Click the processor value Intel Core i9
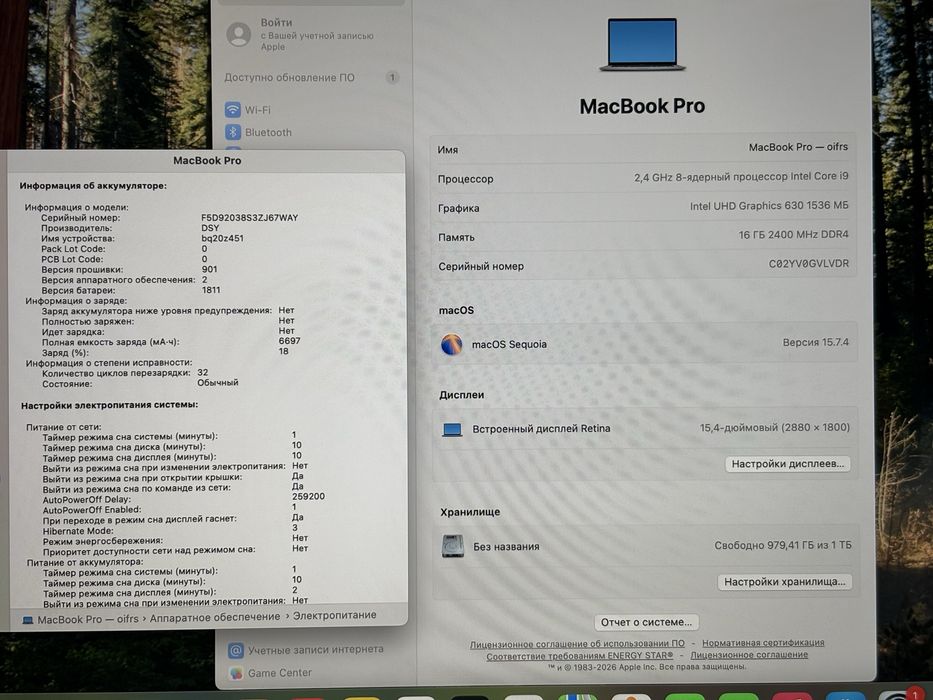Viewport: 933px width, 700px height. (x=741, y=177)
